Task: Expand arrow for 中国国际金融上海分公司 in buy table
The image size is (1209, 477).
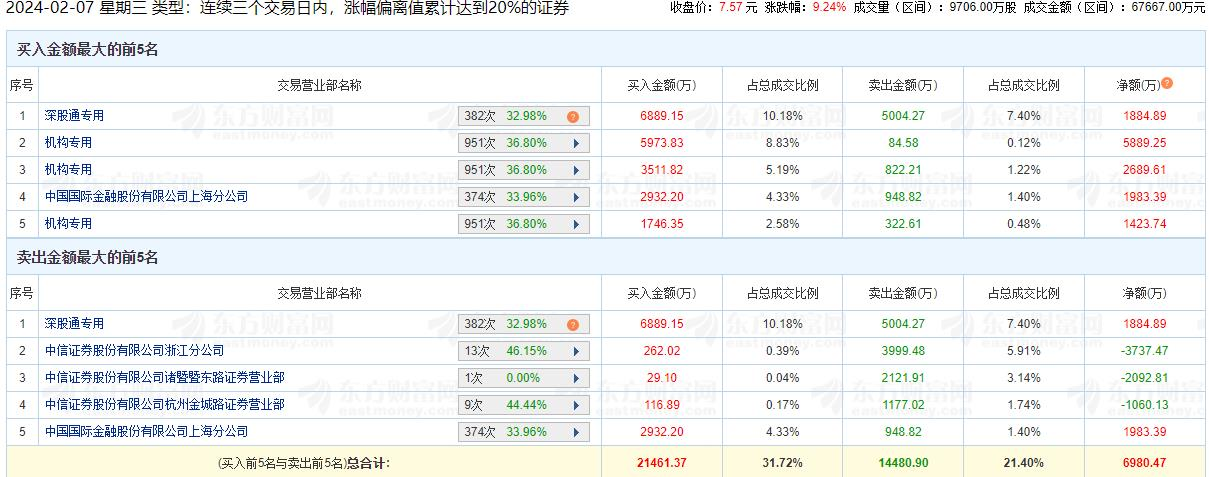Action: point(576,197)
